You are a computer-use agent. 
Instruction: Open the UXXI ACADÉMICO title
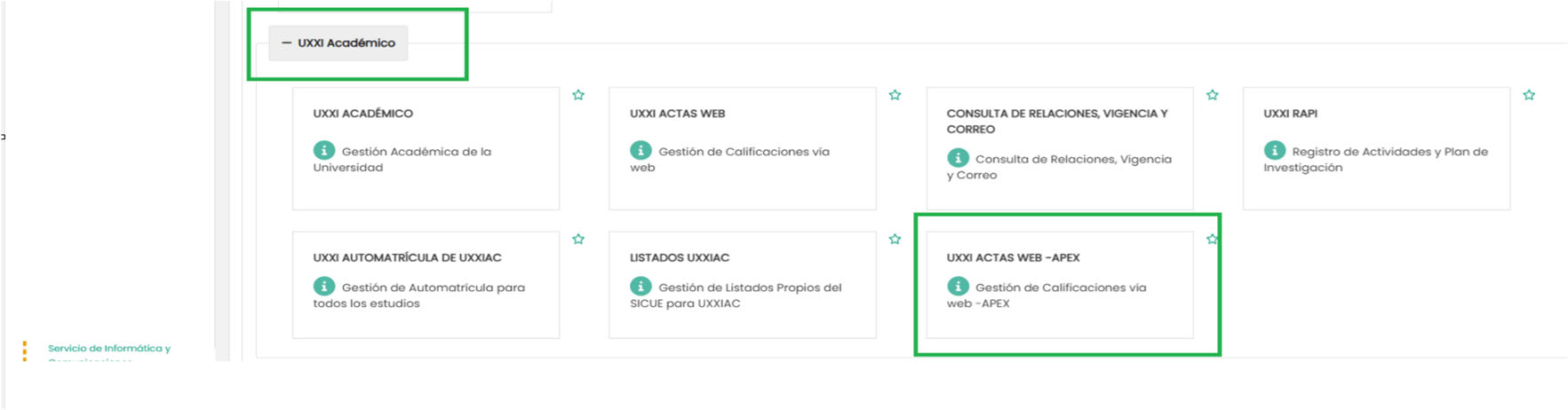point(362,114)
